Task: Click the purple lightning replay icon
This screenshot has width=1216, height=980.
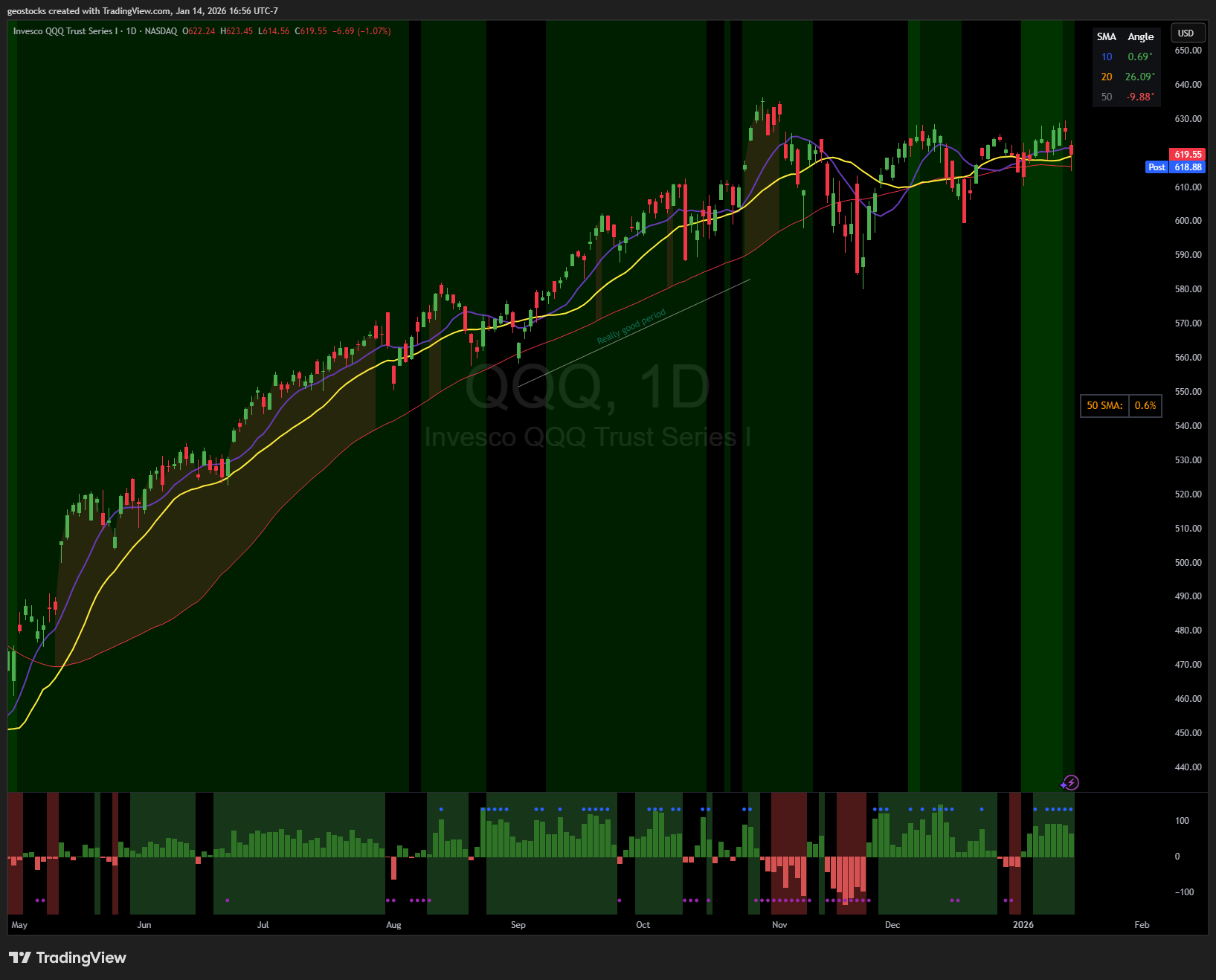Action: coord(1069,782)
